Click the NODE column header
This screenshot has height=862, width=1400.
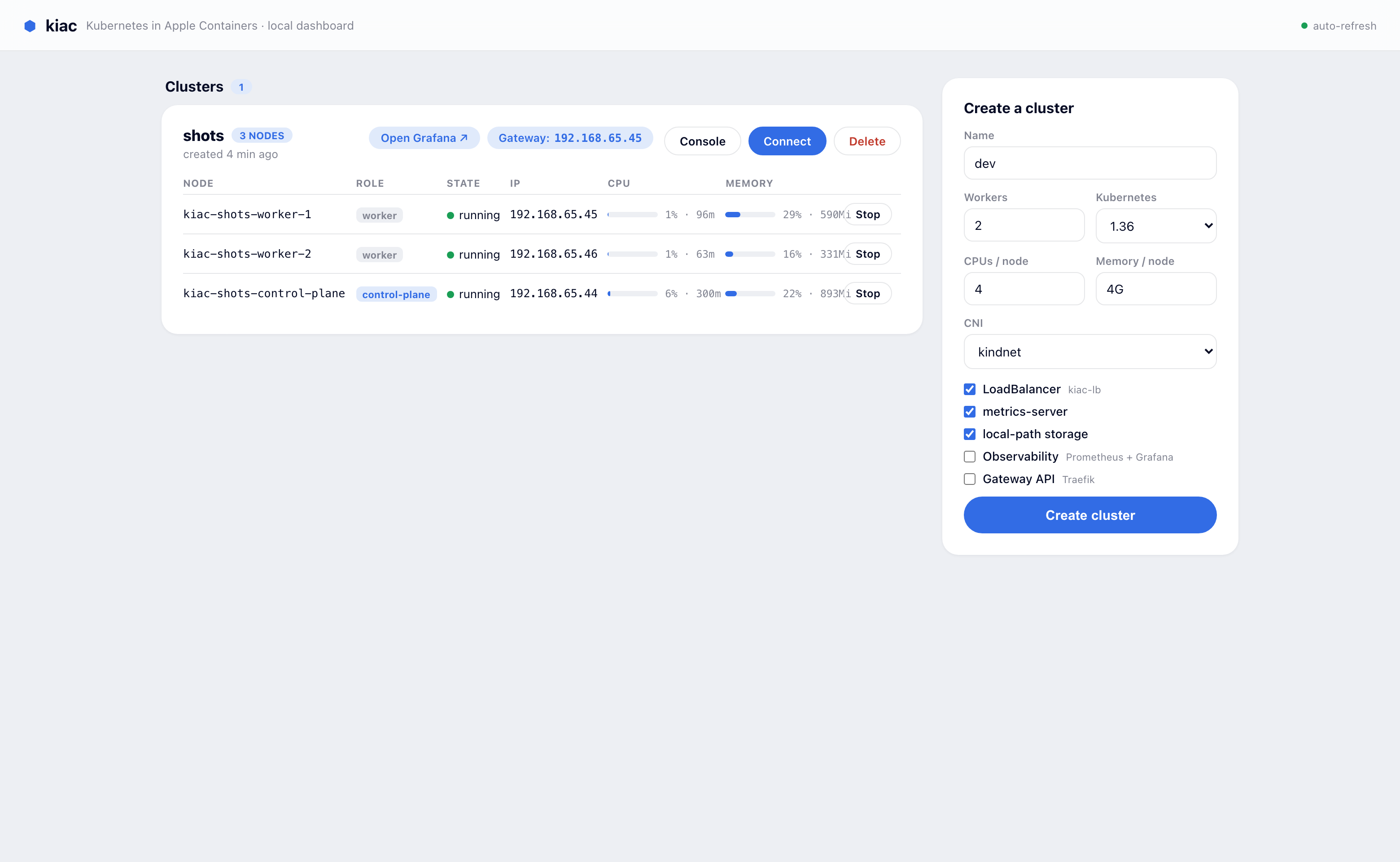pos(198,183)
